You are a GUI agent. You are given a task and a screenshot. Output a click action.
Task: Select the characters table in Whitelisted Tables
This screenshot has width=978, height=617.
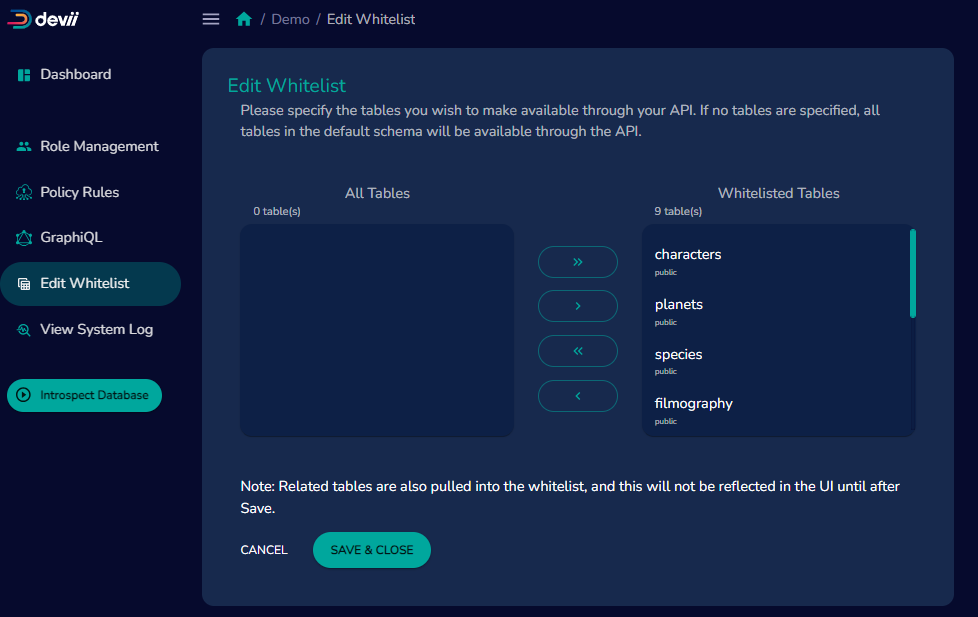688,254
